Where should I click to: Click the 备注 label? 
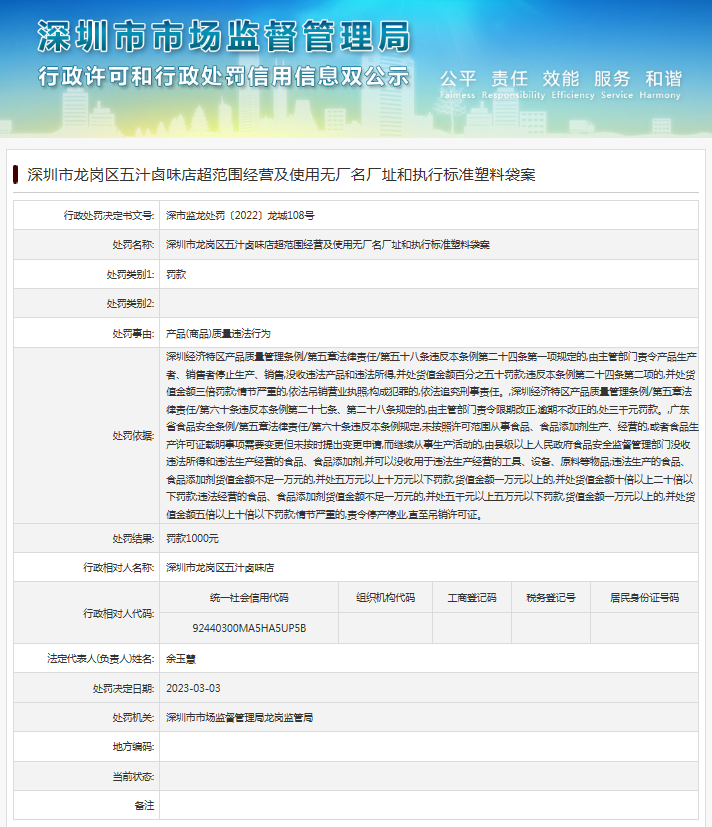[144, 805]
